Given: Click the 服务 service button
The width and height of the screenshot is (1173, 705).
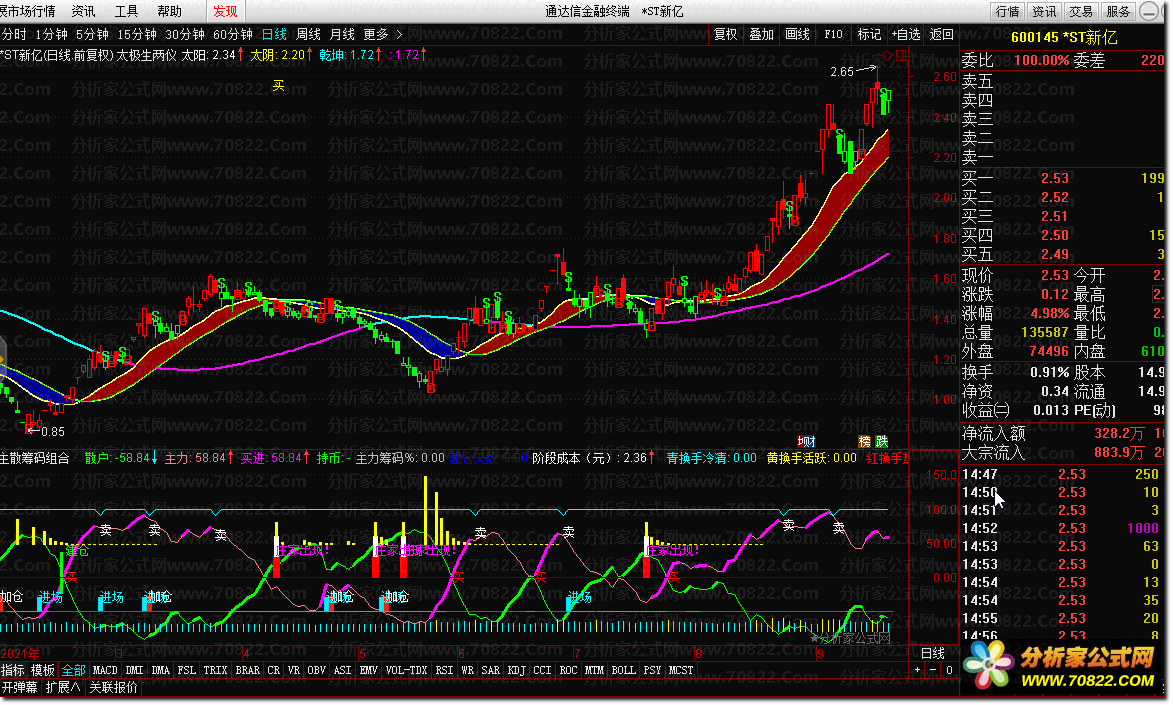Looking at the screenshot, I should click(1118, 11).
